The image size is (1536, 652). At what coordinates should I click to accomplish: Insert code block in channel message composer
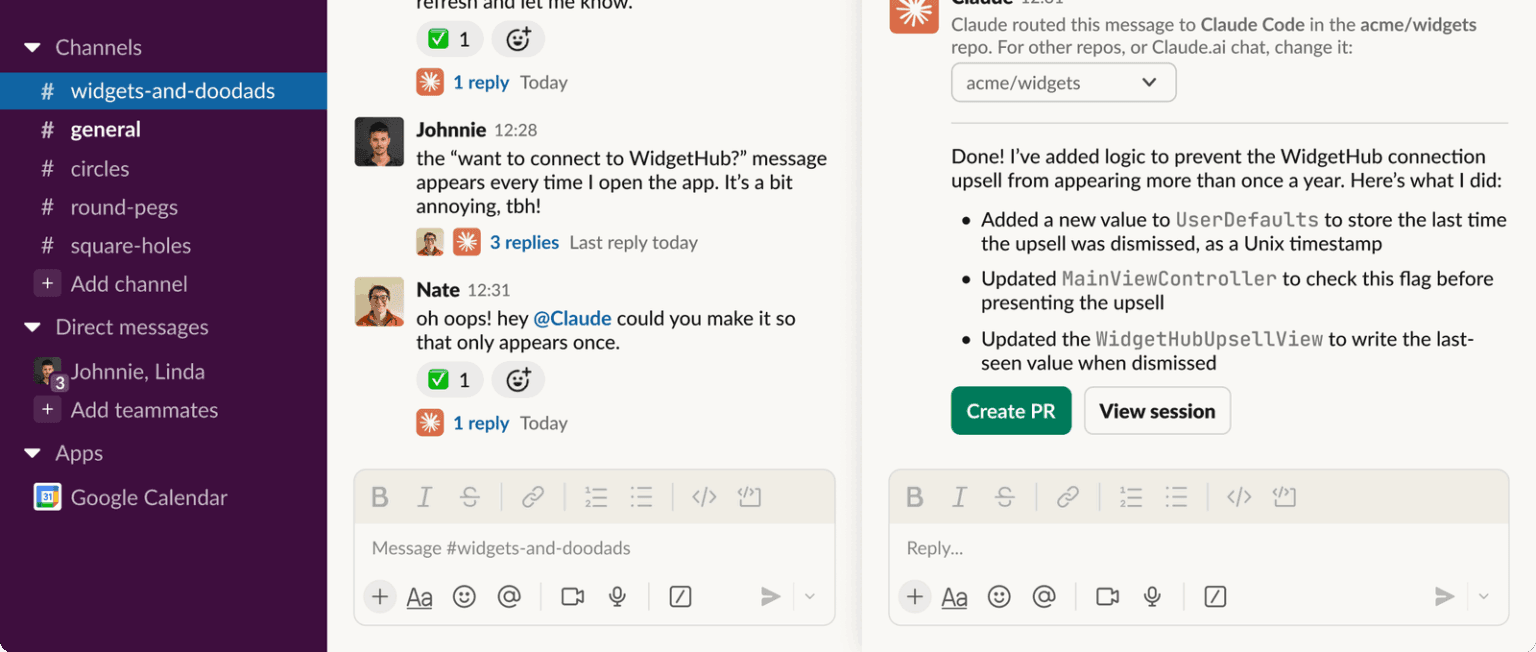750,497
